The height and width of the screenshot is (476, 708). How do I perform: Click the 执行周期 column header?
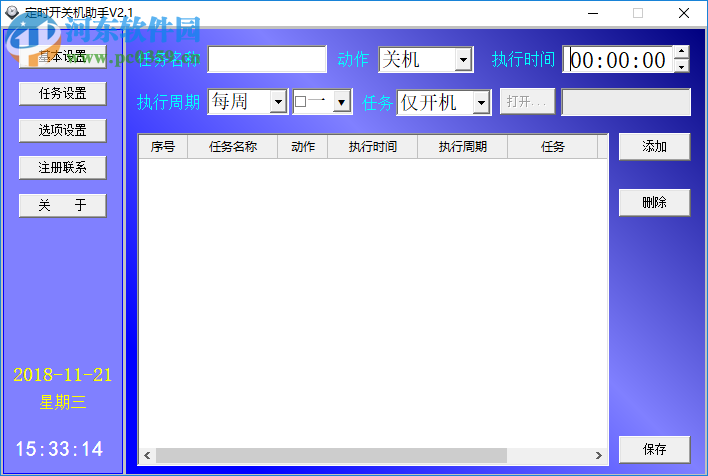coord(462,147)
